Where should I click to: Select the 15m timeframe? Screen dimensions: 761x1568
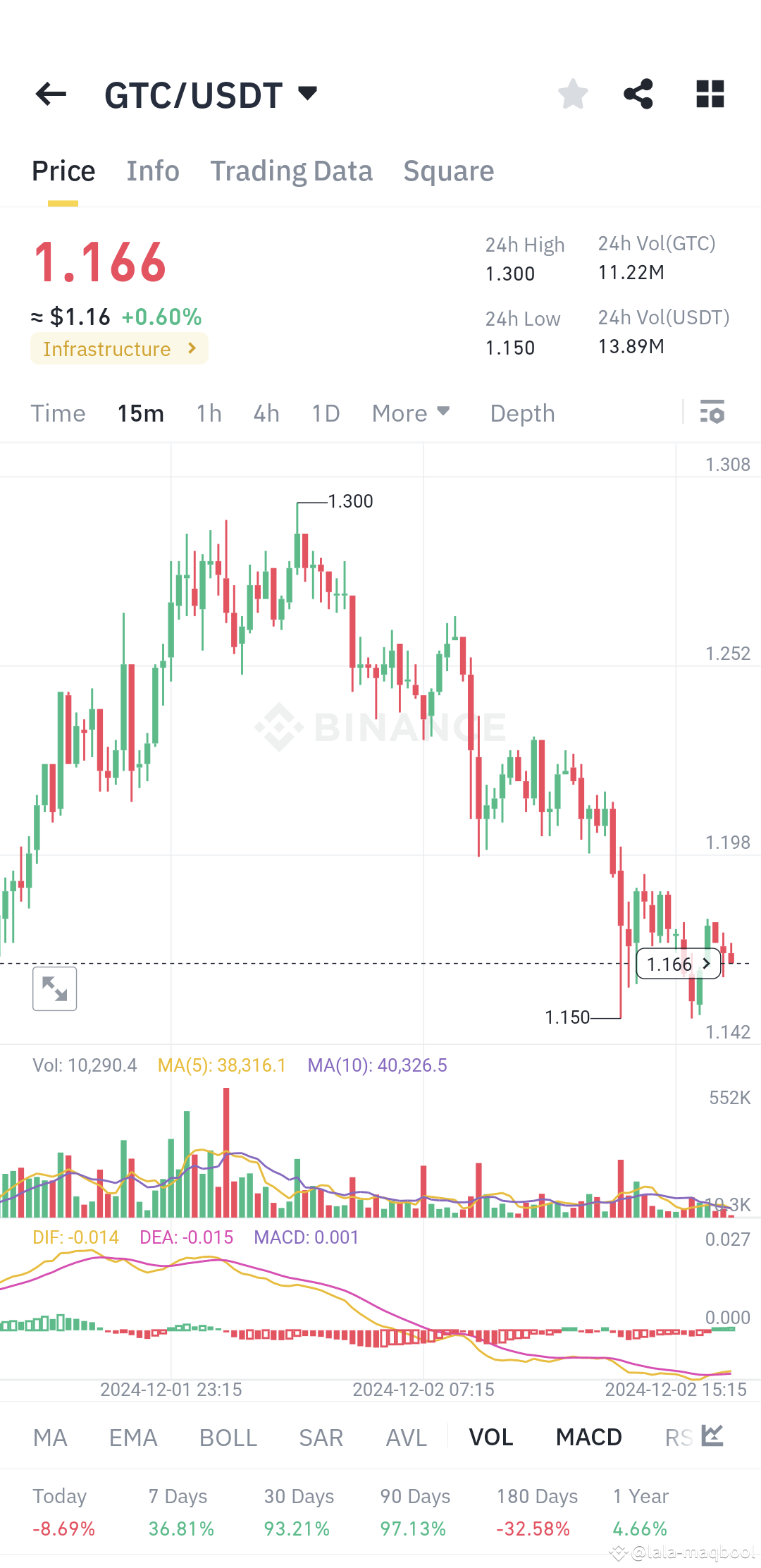tap(140, 413)
